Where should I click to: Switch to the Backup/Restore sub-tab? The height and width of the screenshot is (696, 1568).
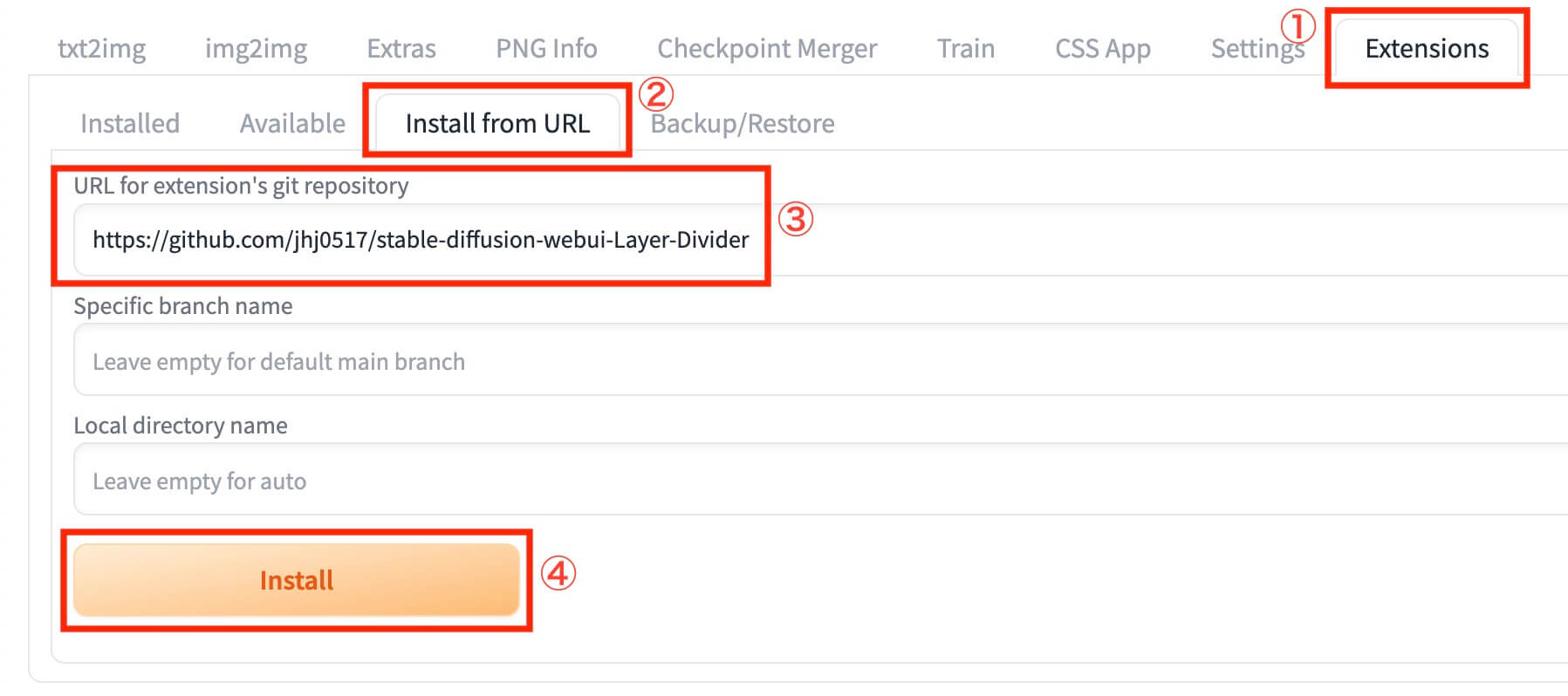[743, 124]
